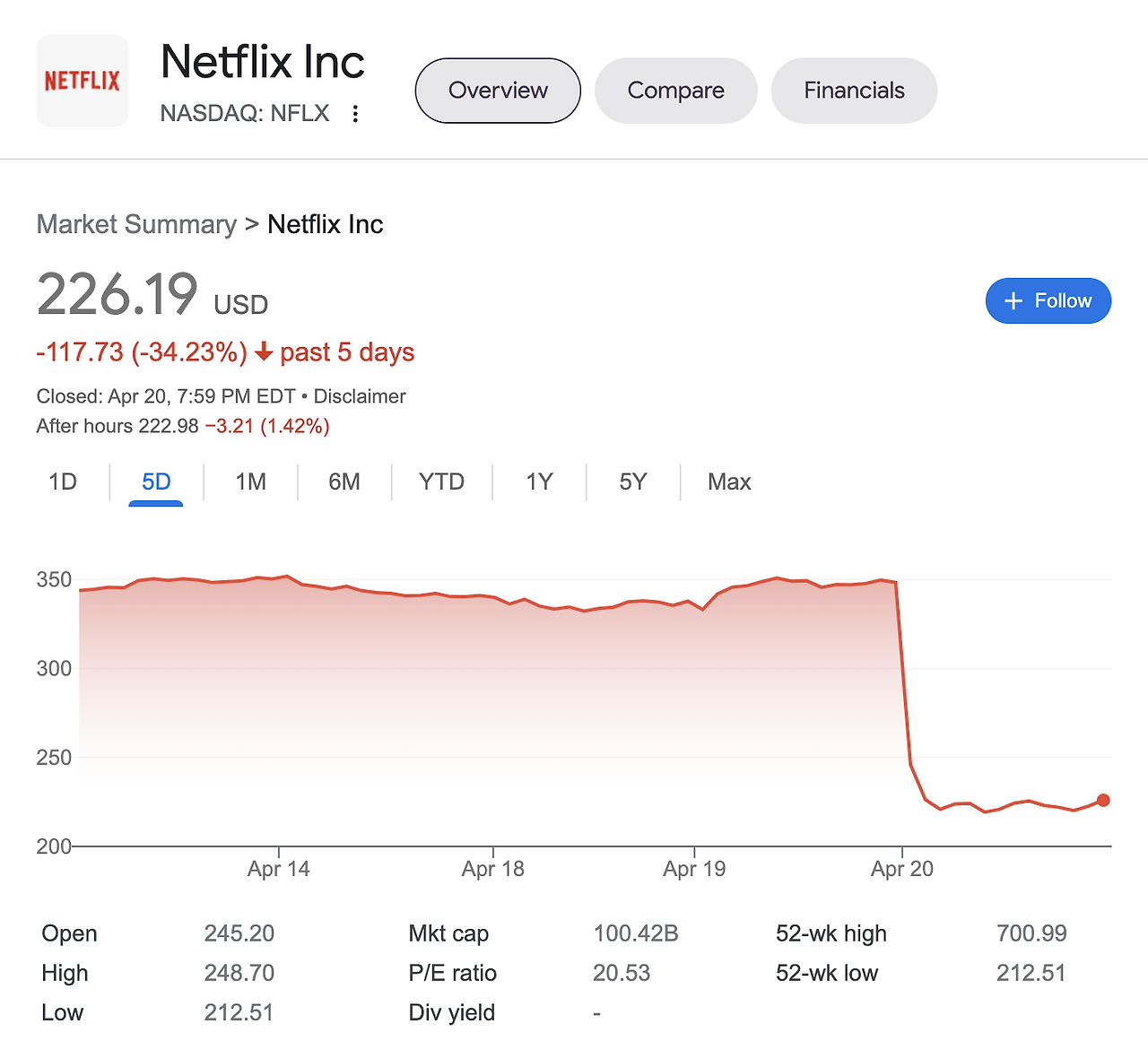Select the 1D time range
The height and width of the screenshot is (1050, 1148).
(x=63, y=482)
